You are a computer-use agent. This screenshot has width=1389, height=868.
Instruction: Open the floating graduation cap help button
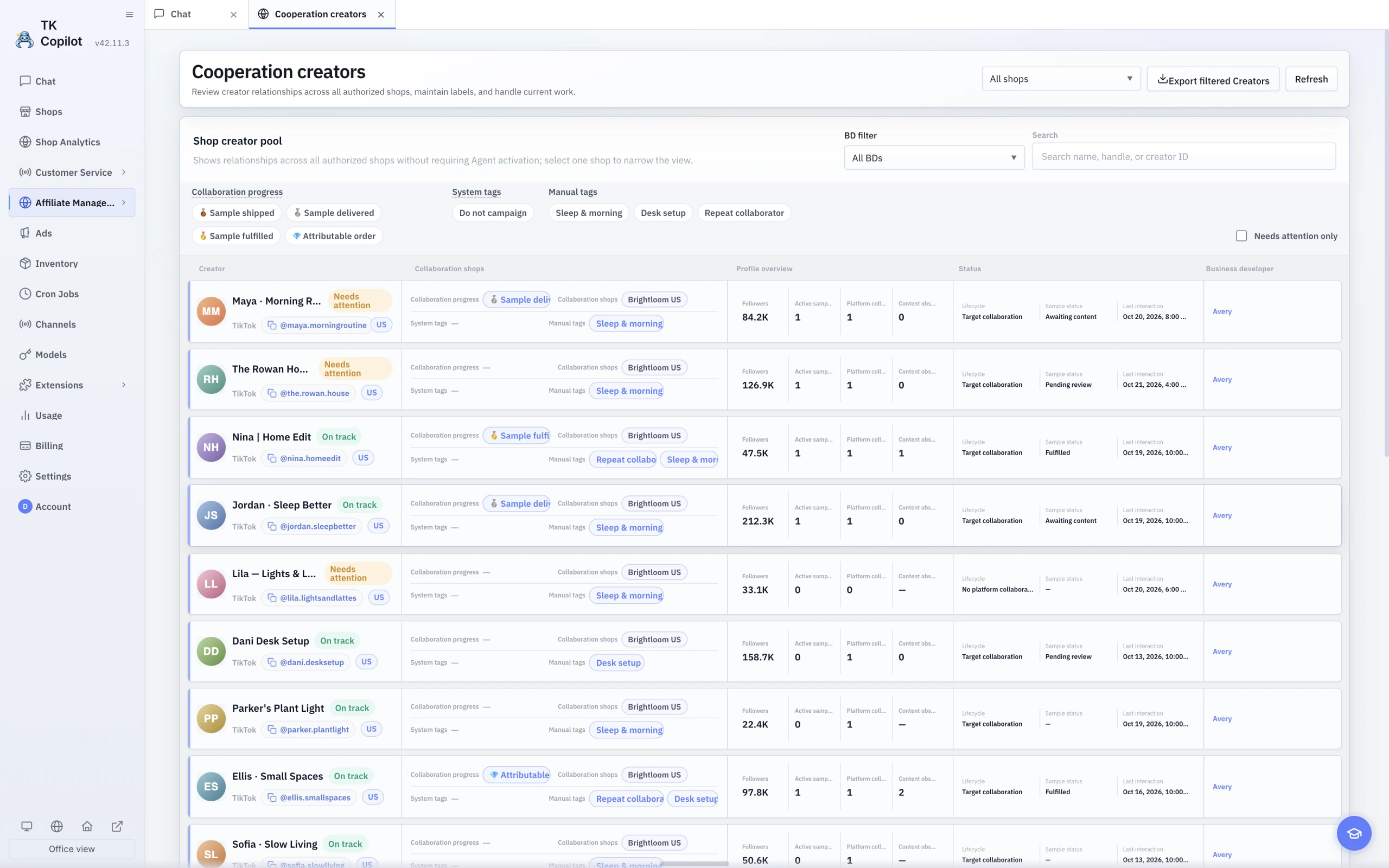[x=1353, y=833]
